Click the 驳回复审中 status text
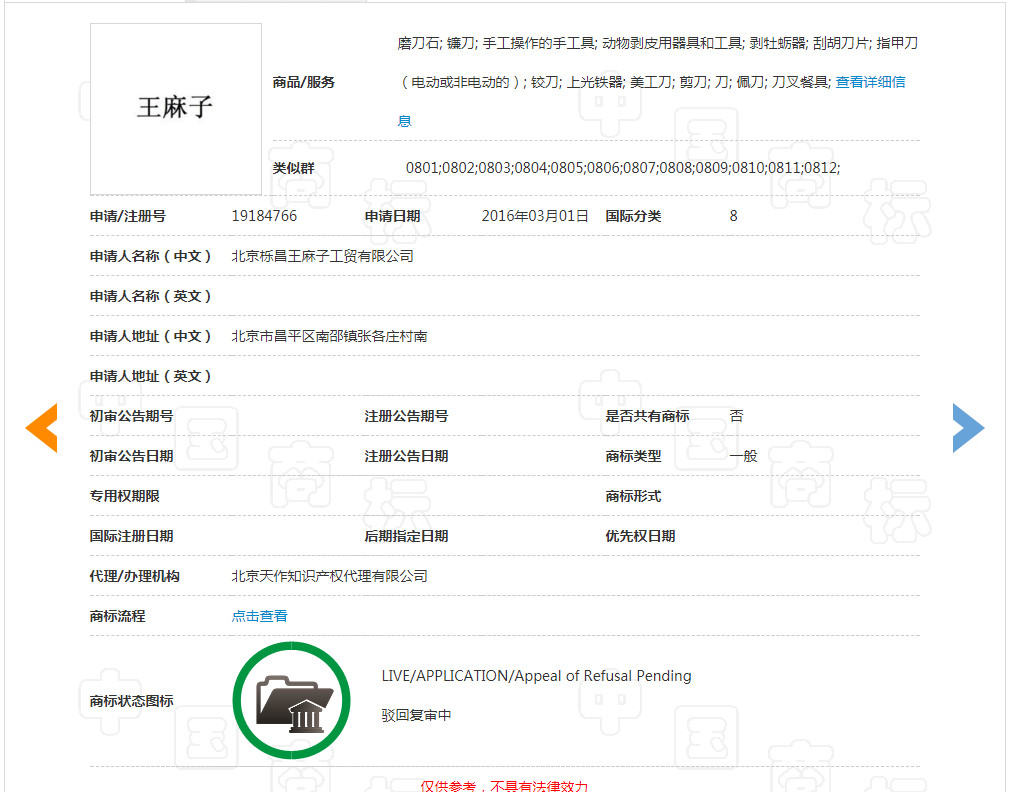This screenshot has width=1013, height=792. pyautogui.click(x=416, y=715)
